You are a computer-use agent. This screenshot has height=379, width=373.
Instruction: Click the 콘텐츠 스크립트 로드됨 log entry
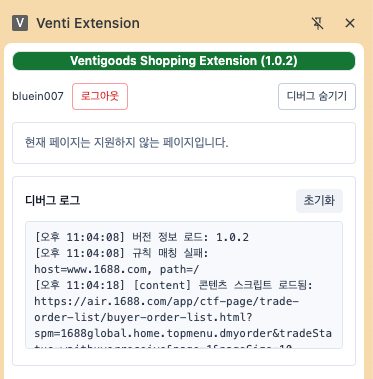[173, 285]
